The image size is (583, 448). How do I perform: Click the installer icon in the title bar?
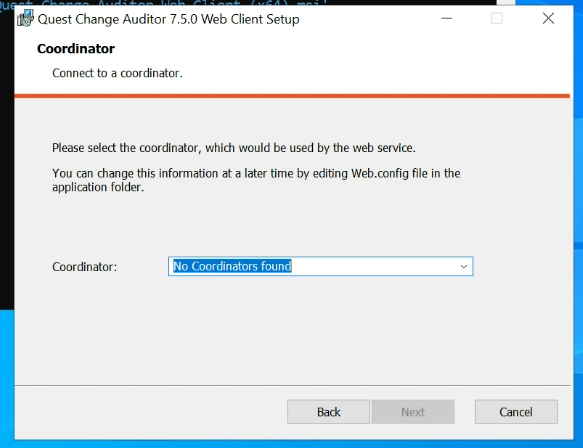coord(26,18)
